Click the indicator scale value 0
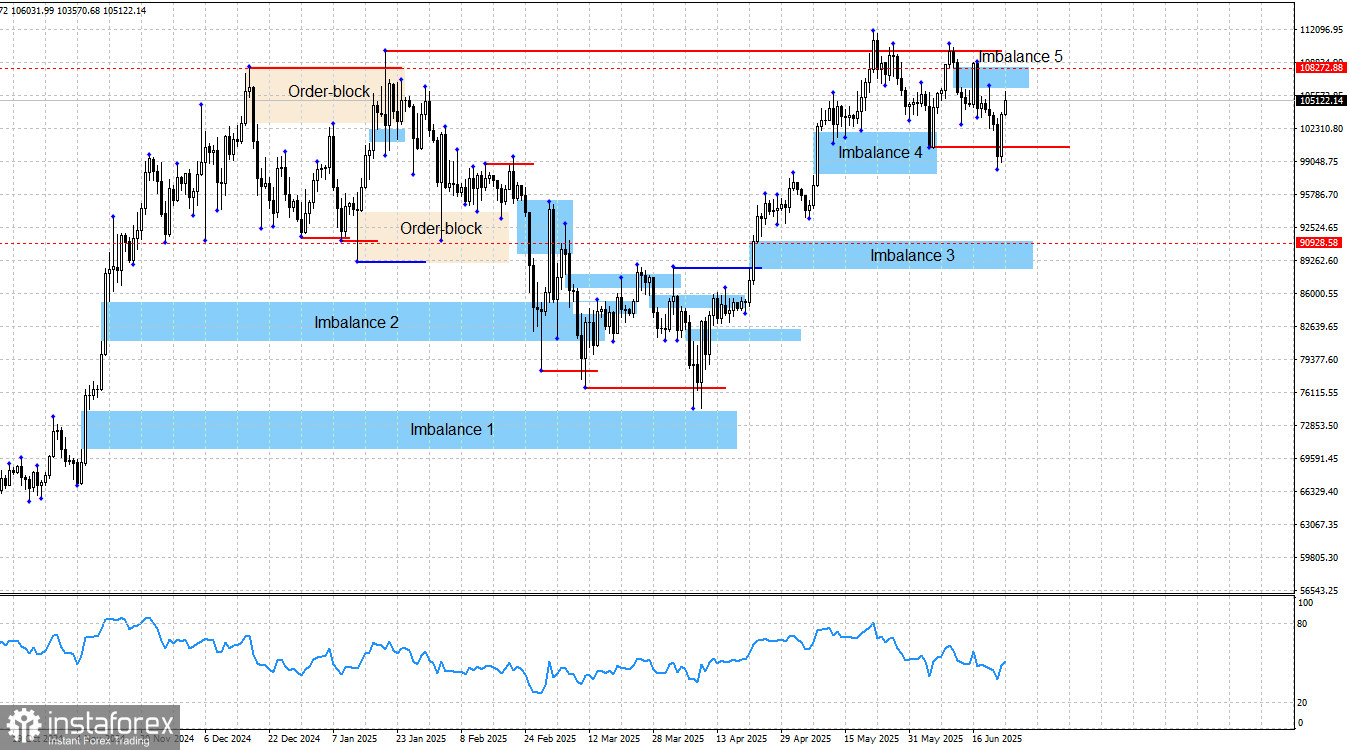The width and height of the screenshot is (1350, 750). tap(1300, 722)
